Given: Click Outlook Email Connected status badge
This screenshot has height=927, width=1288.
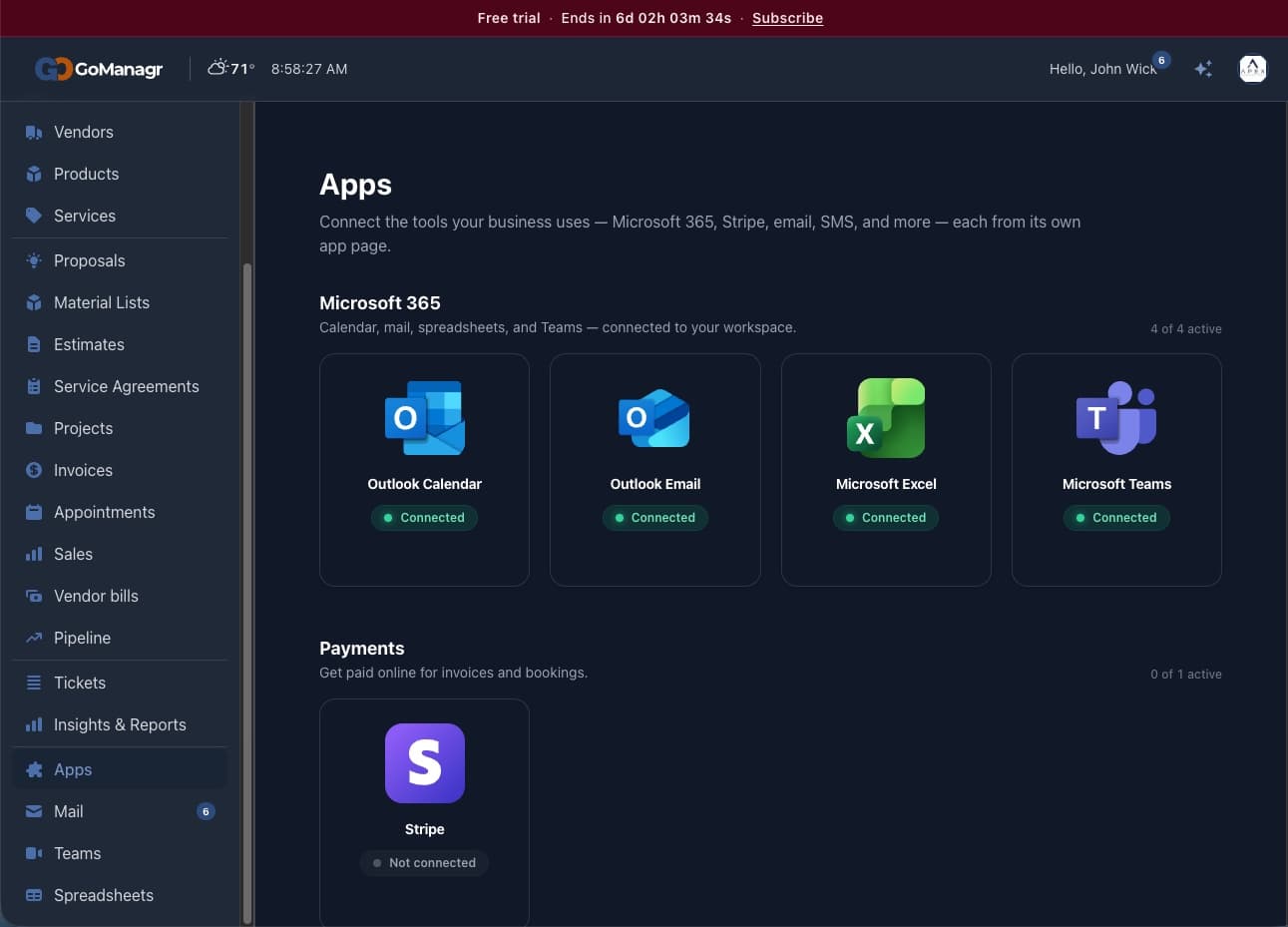Looking at the screenshot, I should click(655, 518).
